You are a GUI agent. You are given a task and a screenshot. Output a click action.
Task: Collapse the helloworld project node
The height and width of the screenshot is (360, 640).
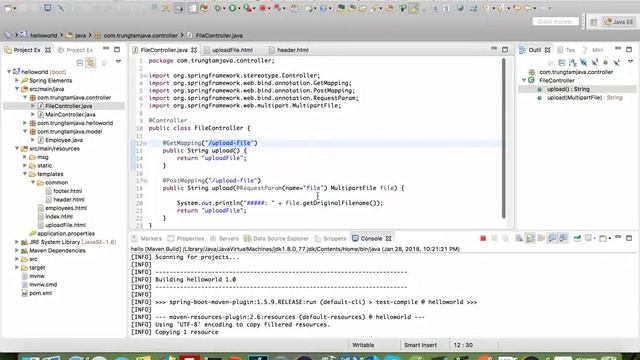[9, 71]
